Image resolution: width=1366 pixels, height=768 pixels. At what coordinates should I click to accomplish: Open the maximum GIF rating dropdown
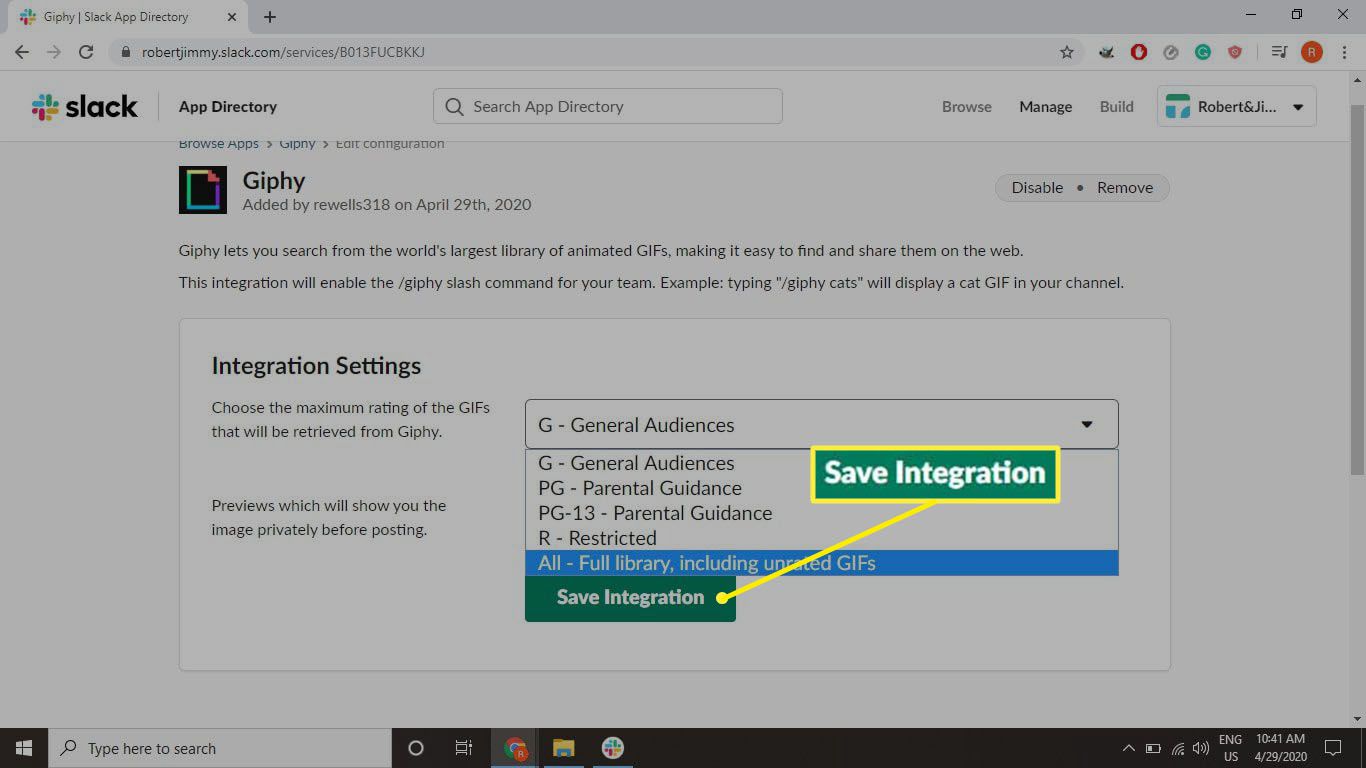(x=821, y=424)
